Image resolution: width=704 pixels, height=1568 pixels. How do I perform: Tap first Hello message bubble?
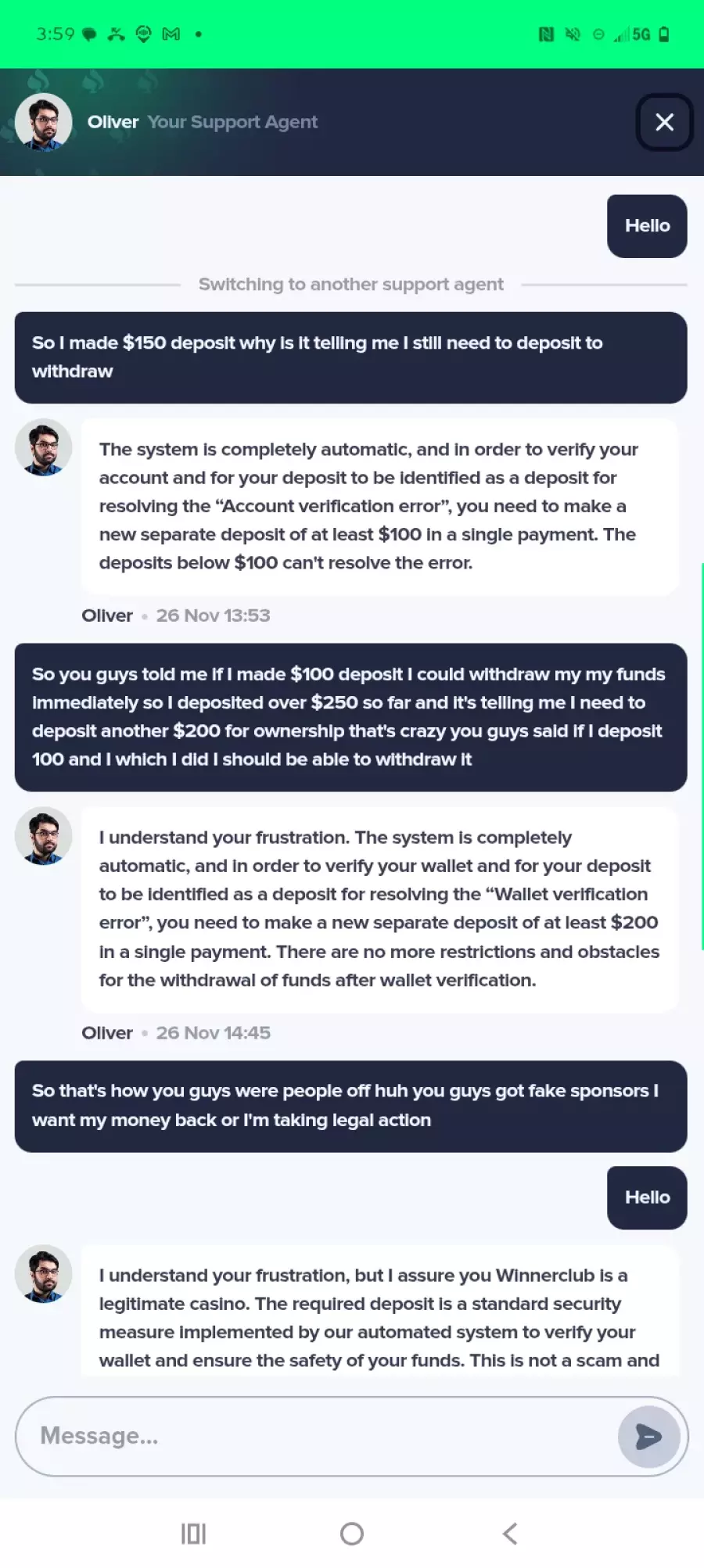pyautogui.click(x=647, y=226)
